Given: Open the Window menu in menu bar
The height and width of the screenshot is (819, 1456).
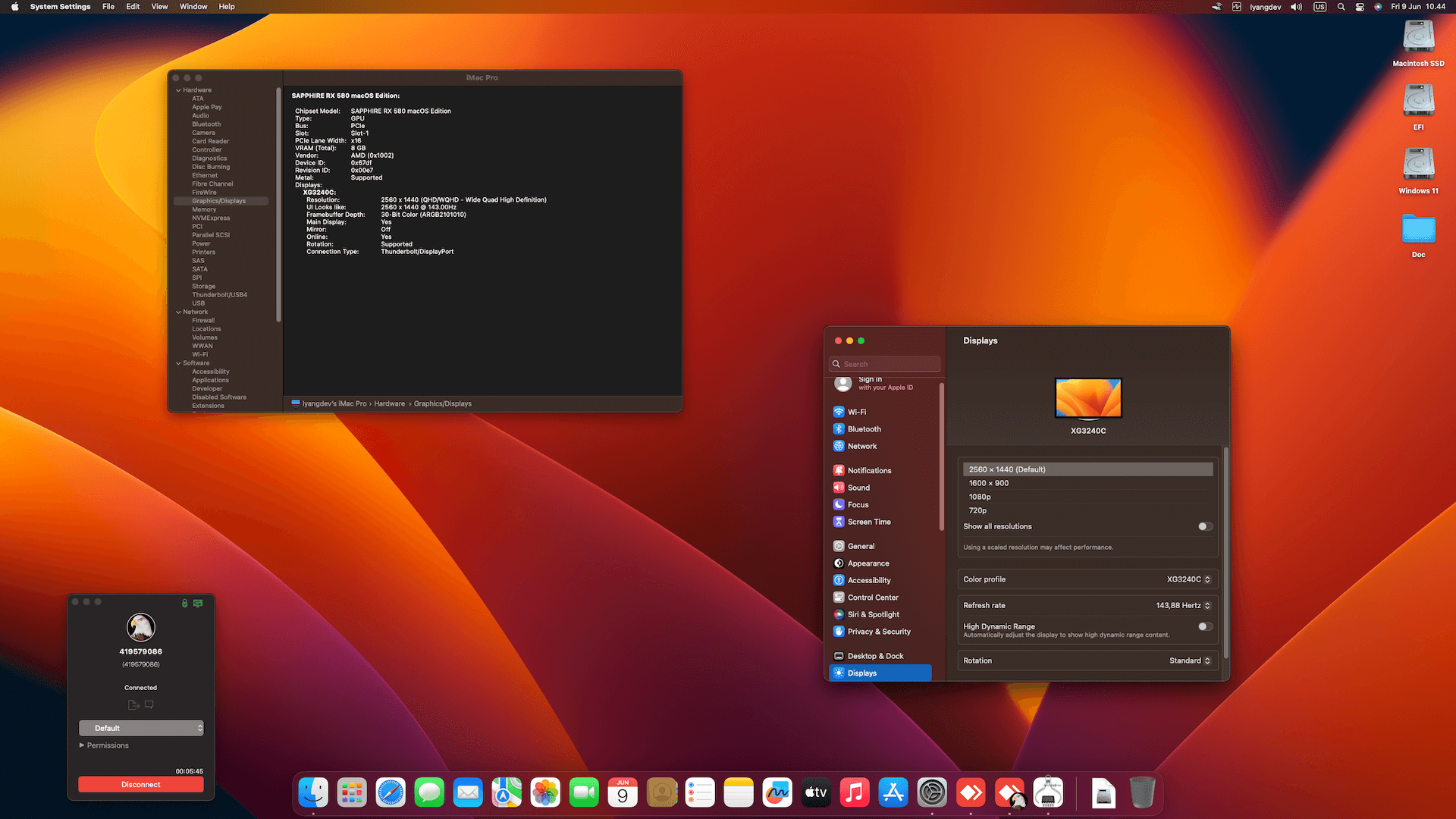Looking at the screenshot, I should click(193, 7).
